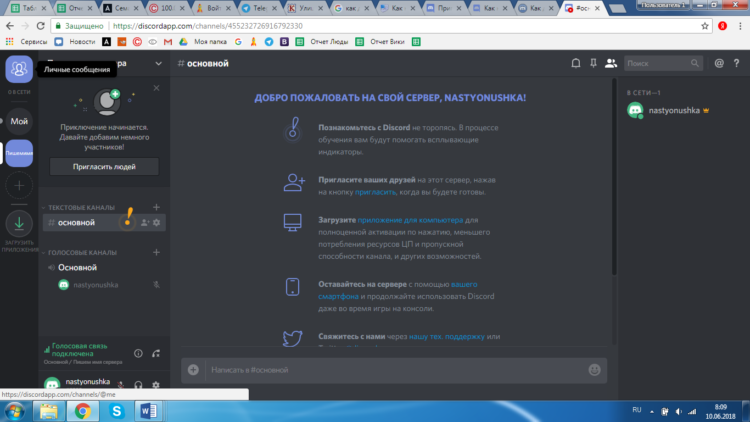
Task: Open 'Отчет Вики' bookmark
Action: click(381, 42)
